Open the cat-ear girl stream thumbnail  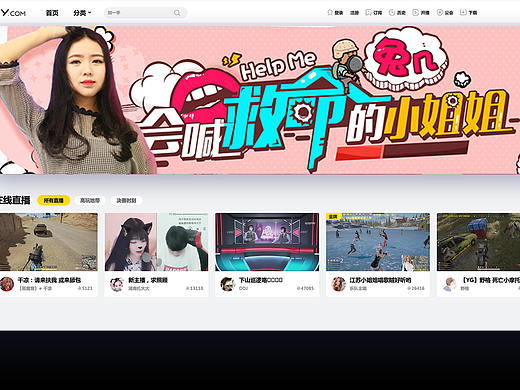156,242
